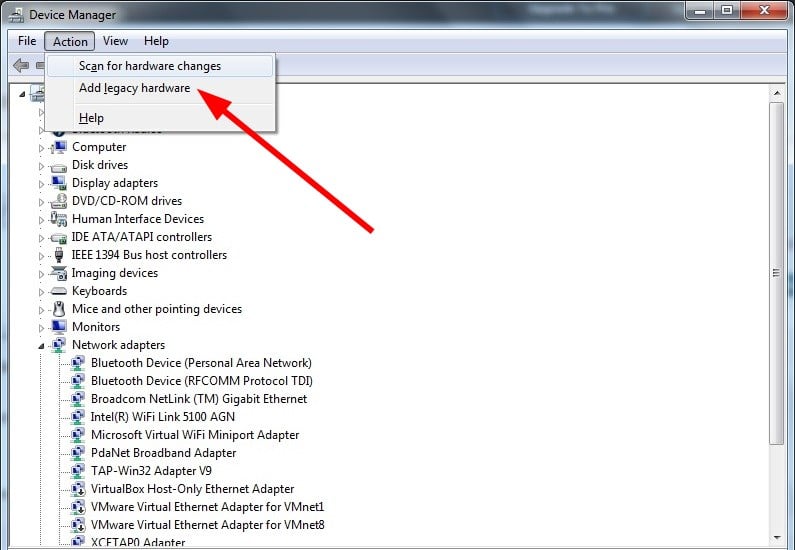Close the Device Manager window
This screenshot has height=550, width=795.
765,10
